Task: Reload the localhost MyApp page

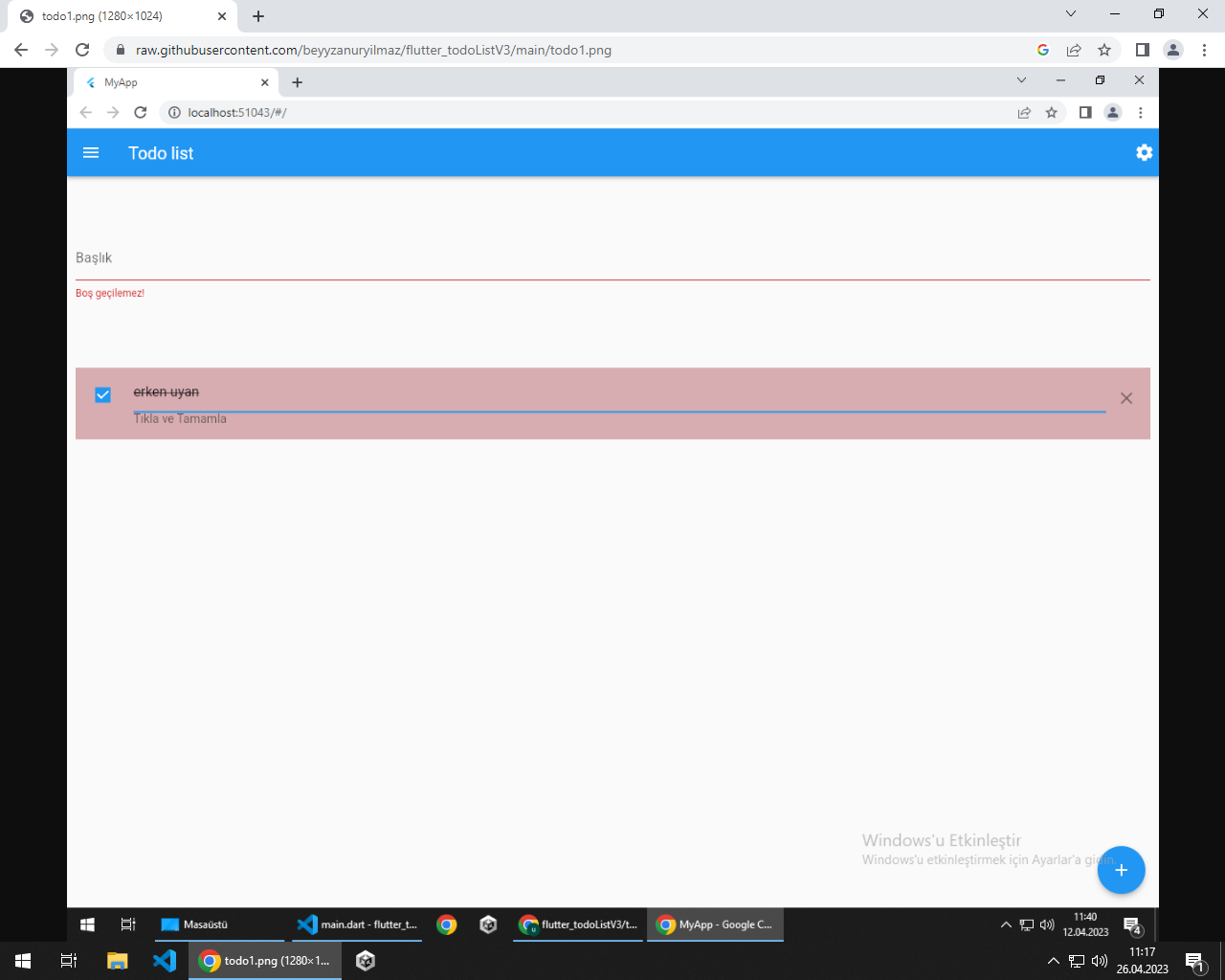Action: (141, 112)
